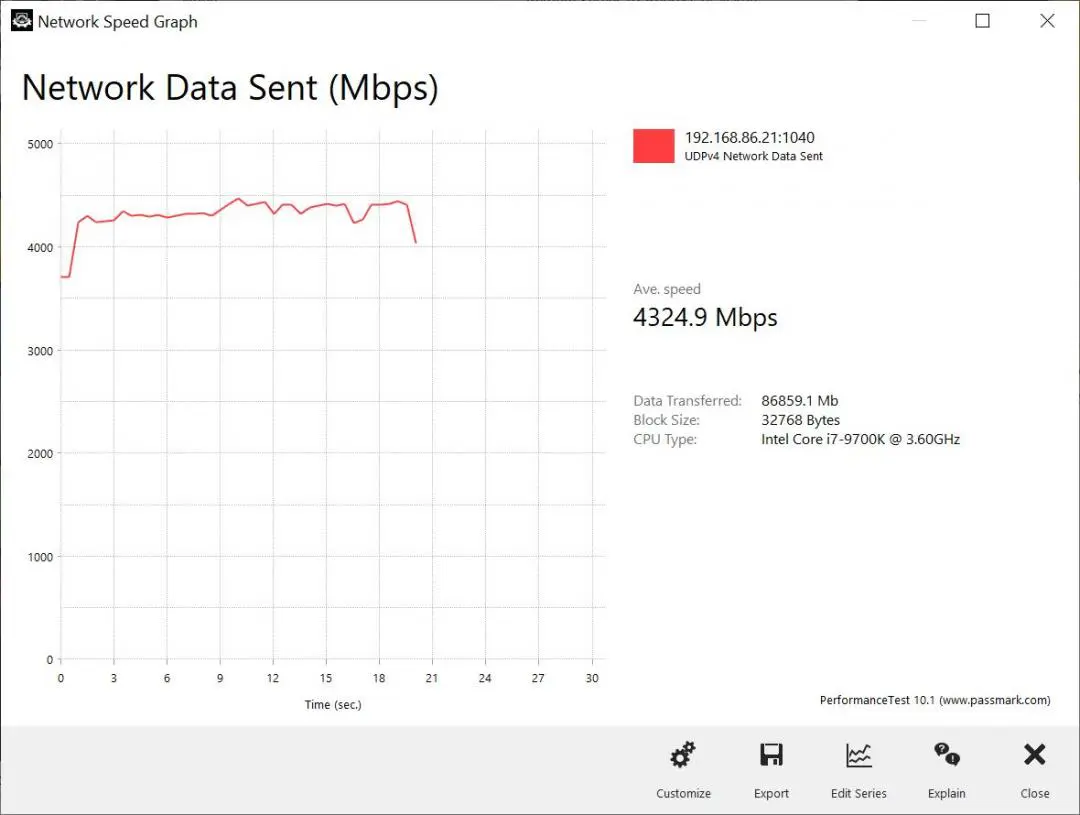Click the PassMark app icon in title bar
The width and height of the screenshot is (1080, 815).
(x=21, y=21)
